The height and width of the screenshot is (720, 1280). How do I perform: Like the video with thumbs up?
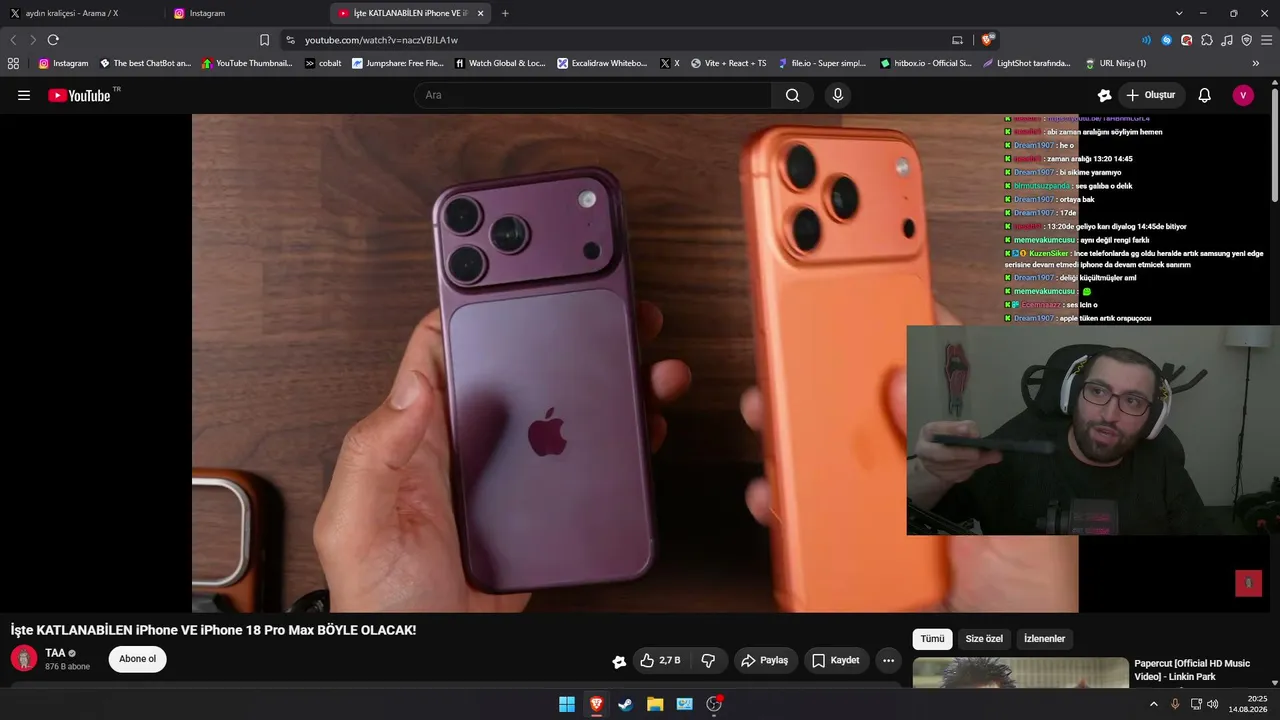click(660, 660)
